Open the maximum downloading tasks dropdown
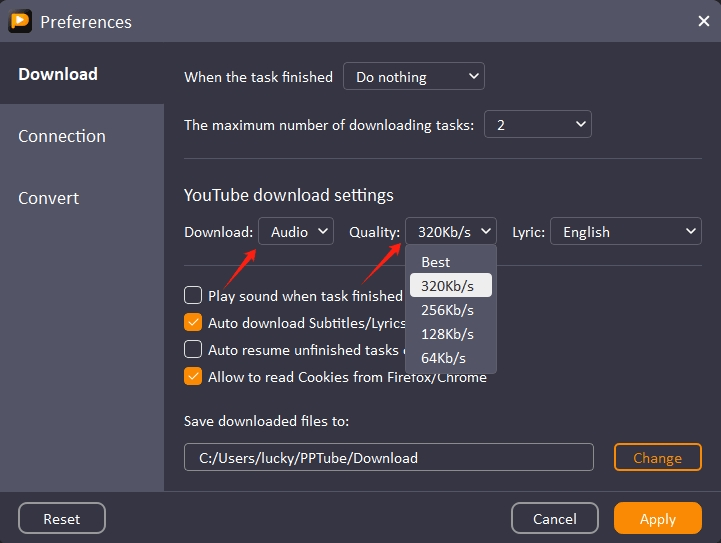721x543 pixels. pos(538,125)
